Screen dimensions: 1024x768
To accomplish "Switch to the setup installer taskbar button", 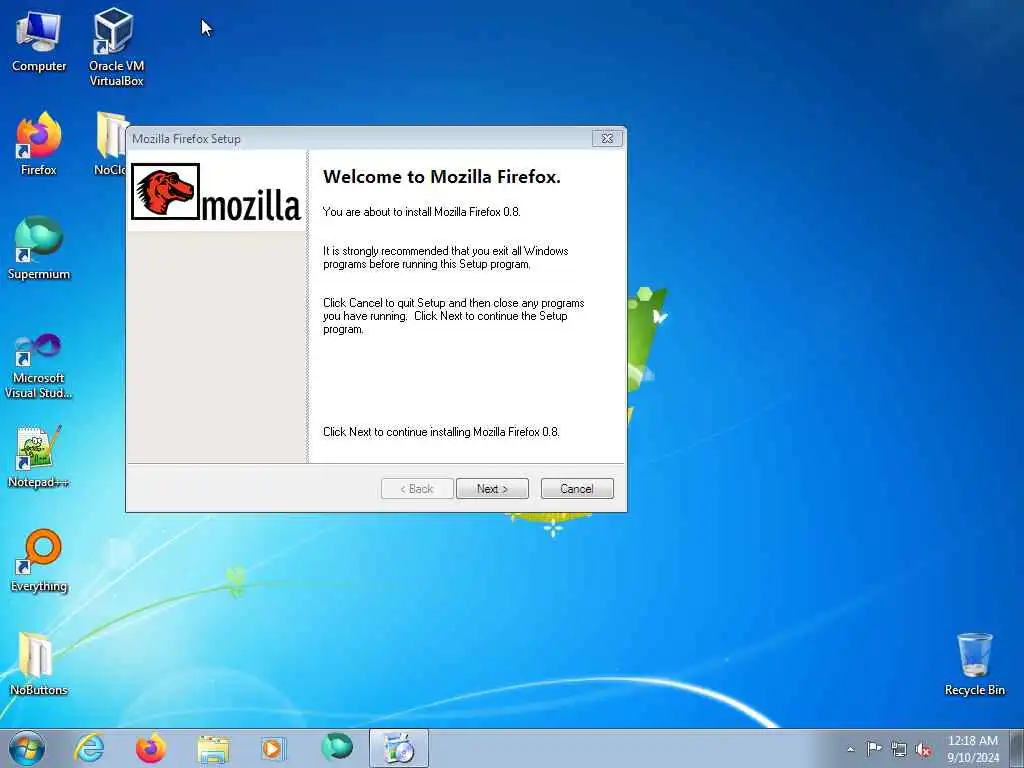I will click(398, 748).
